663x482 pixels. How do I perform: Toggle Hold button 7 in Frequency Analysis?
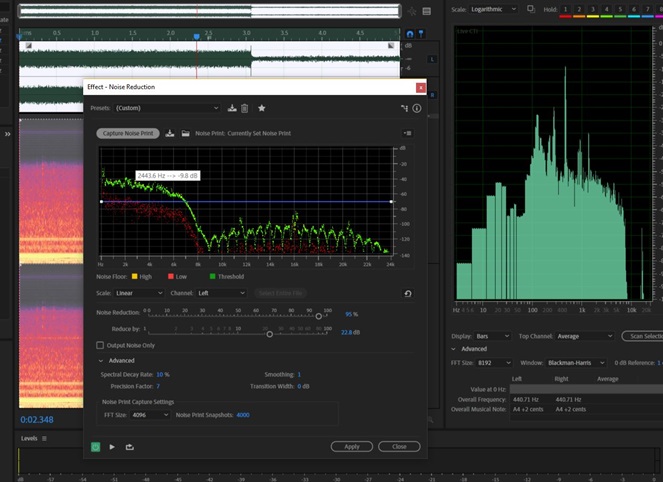(647, 9)
